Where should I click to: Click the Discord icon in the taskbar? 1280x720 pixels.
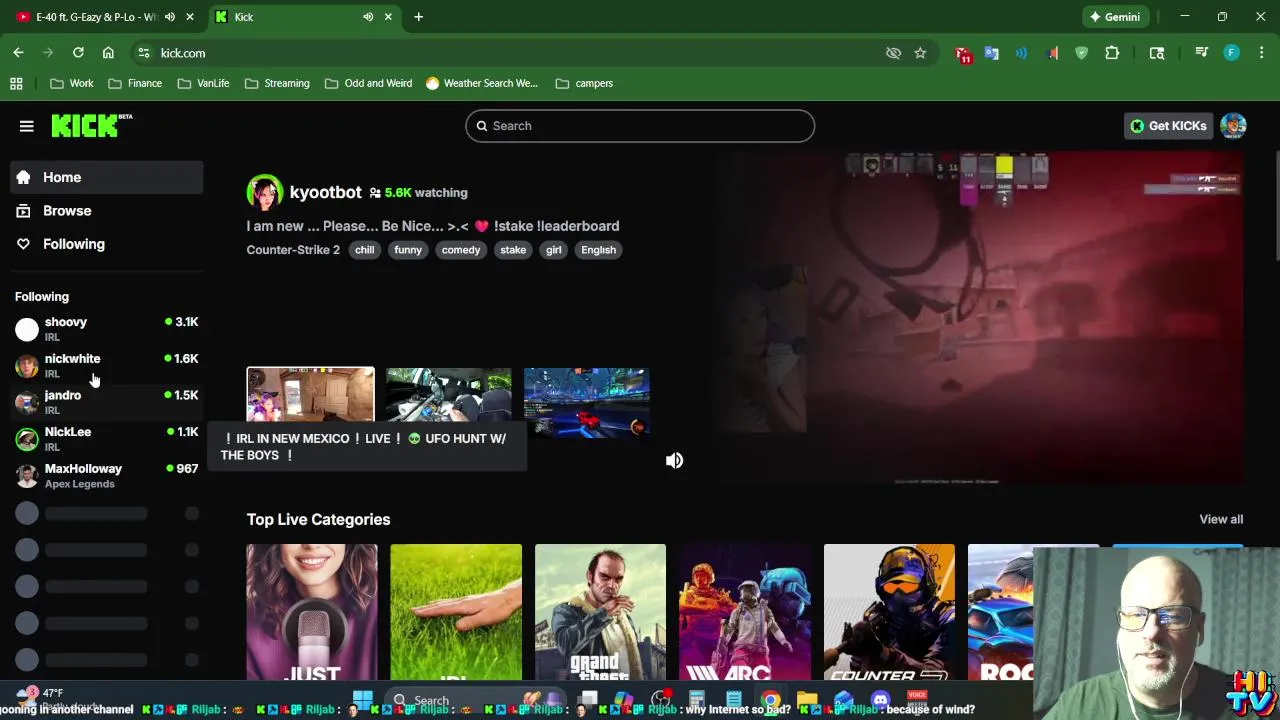click(x=880, y=700)
